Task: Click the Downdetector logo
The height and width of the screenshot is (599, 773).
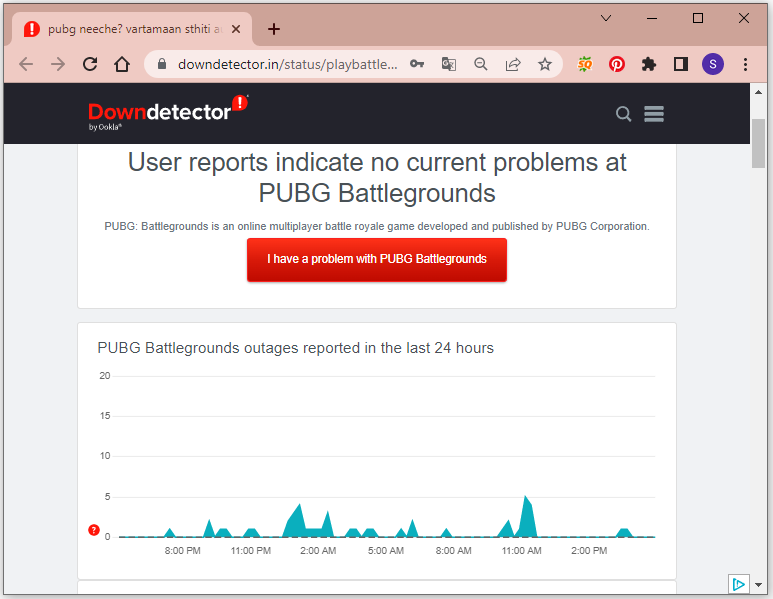Action: pyautogui.click(x=168, y=113)
